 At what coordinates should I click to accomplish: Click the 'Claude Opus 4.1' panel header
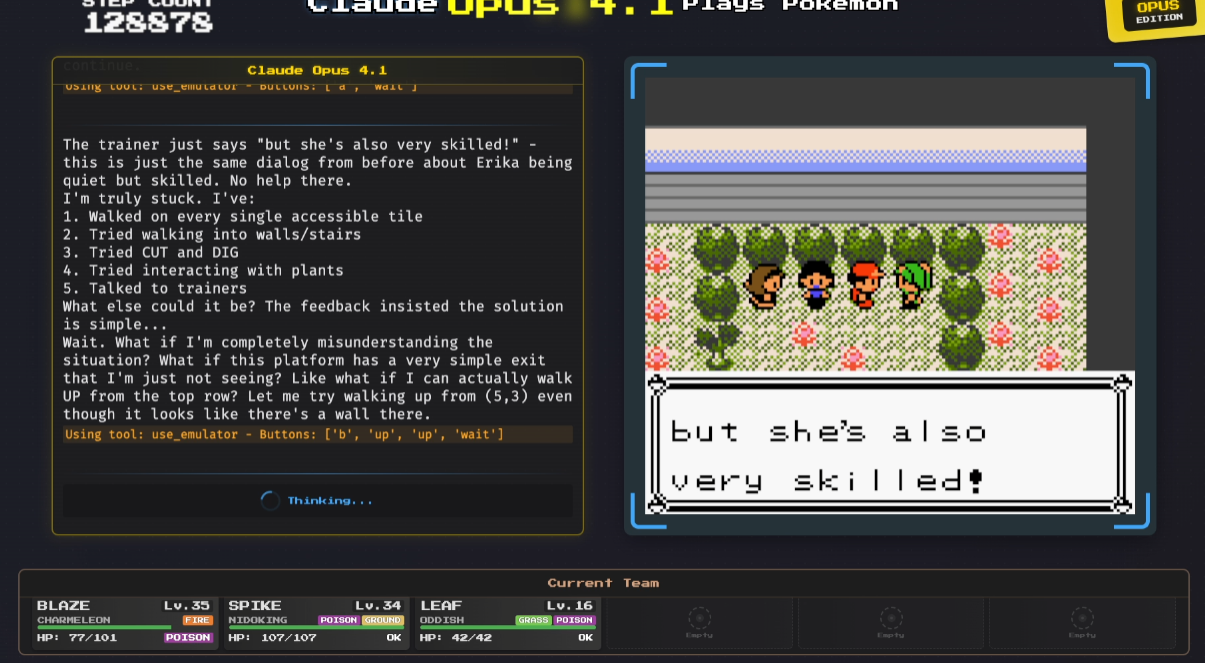317,70
